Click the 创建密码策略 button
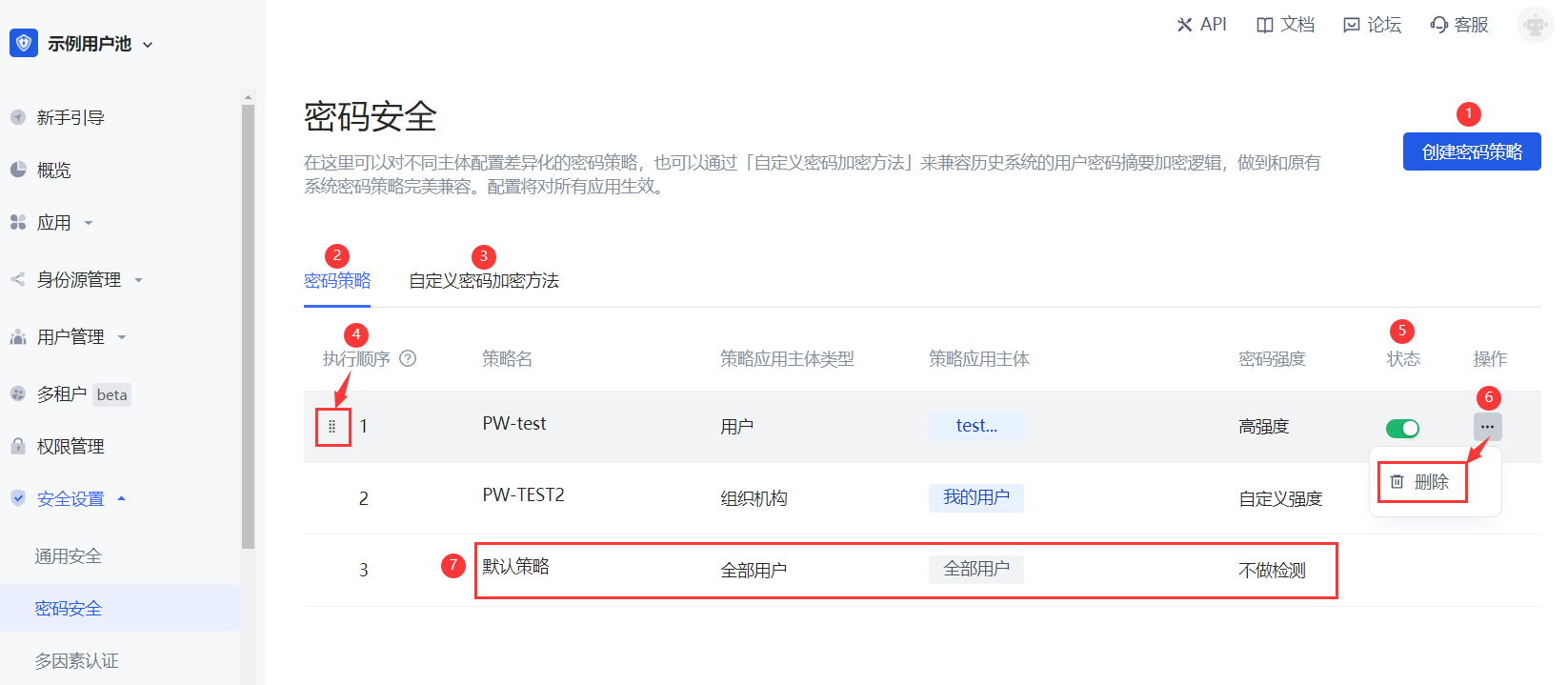Image resolution: width=1568 pixels, height=685 pixels. click(1471, 152)
